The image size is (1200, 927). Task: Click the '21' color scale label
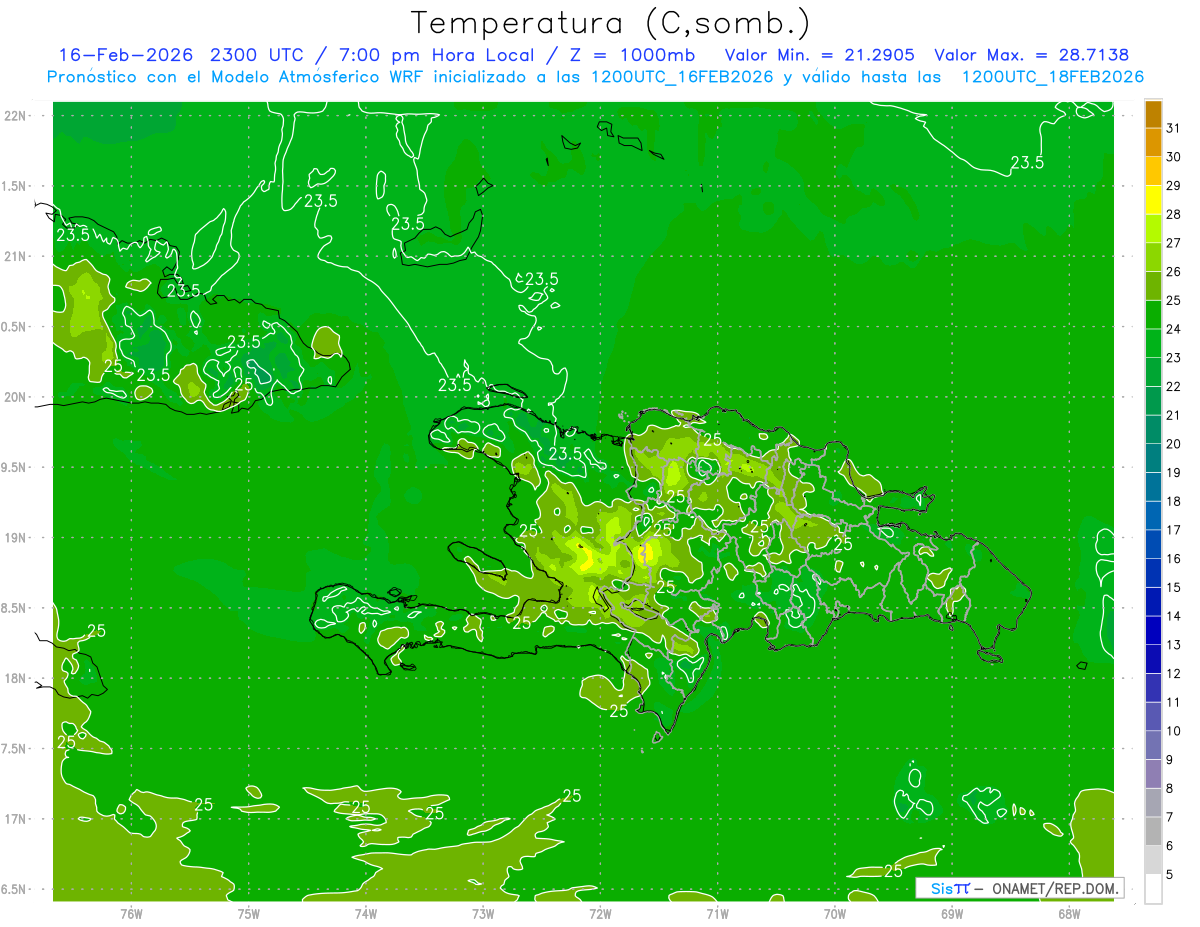click(1173, 415)
